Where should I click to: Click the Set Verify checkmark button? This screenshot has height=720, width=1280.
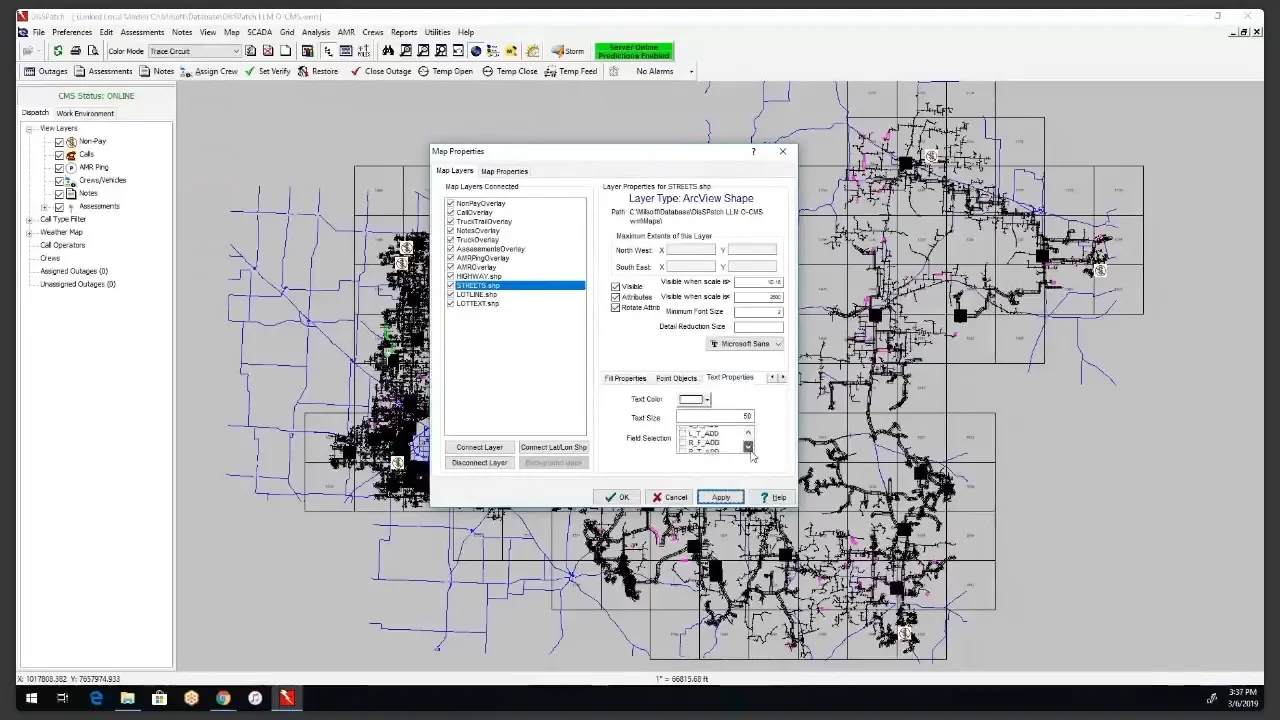268,71
